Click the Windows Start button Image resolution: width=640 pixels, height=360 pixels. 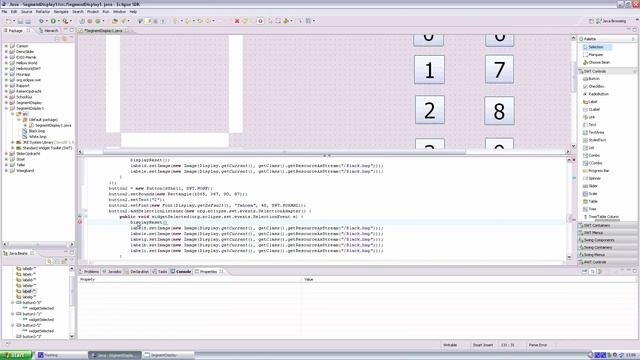coord(16,355)
